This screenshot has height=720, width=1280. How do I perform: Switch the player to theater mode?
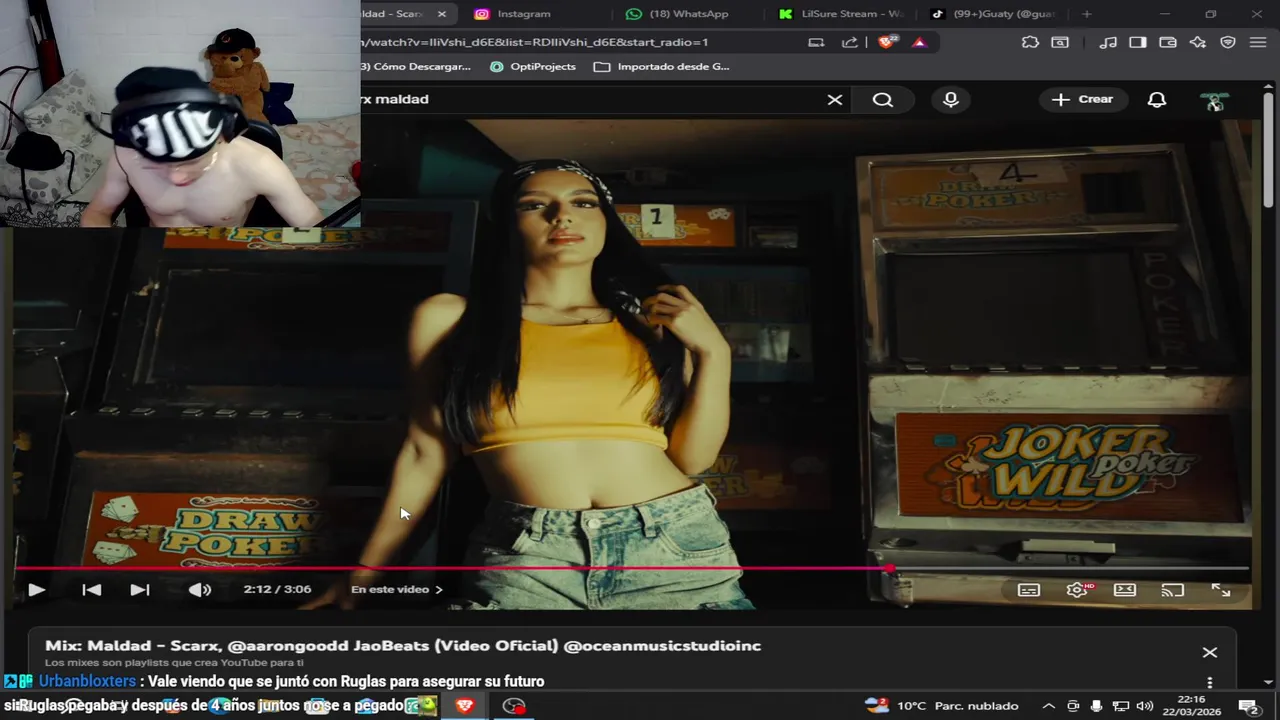[x=1125, y=590]
